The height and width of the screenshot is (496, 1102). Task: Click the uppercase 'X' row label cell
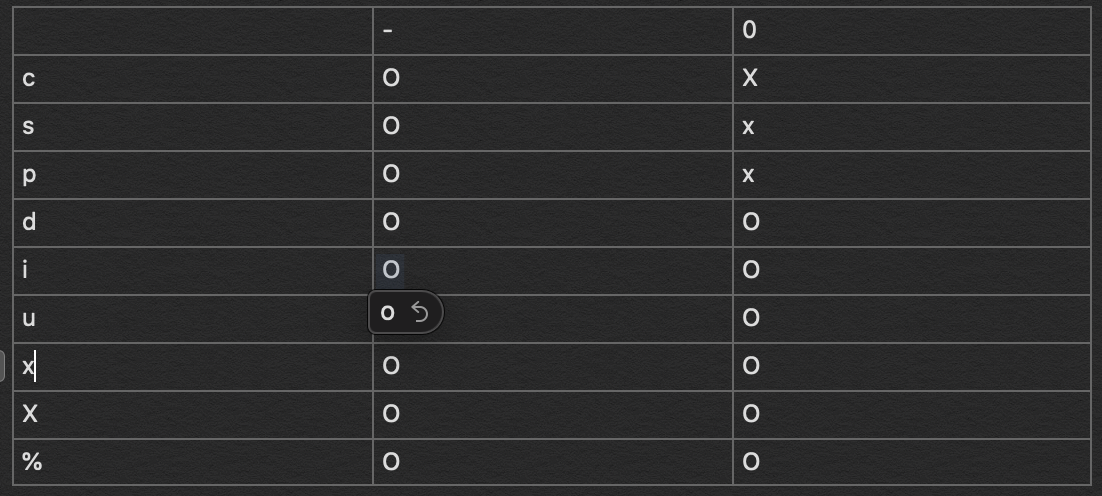tap(193, 414)
